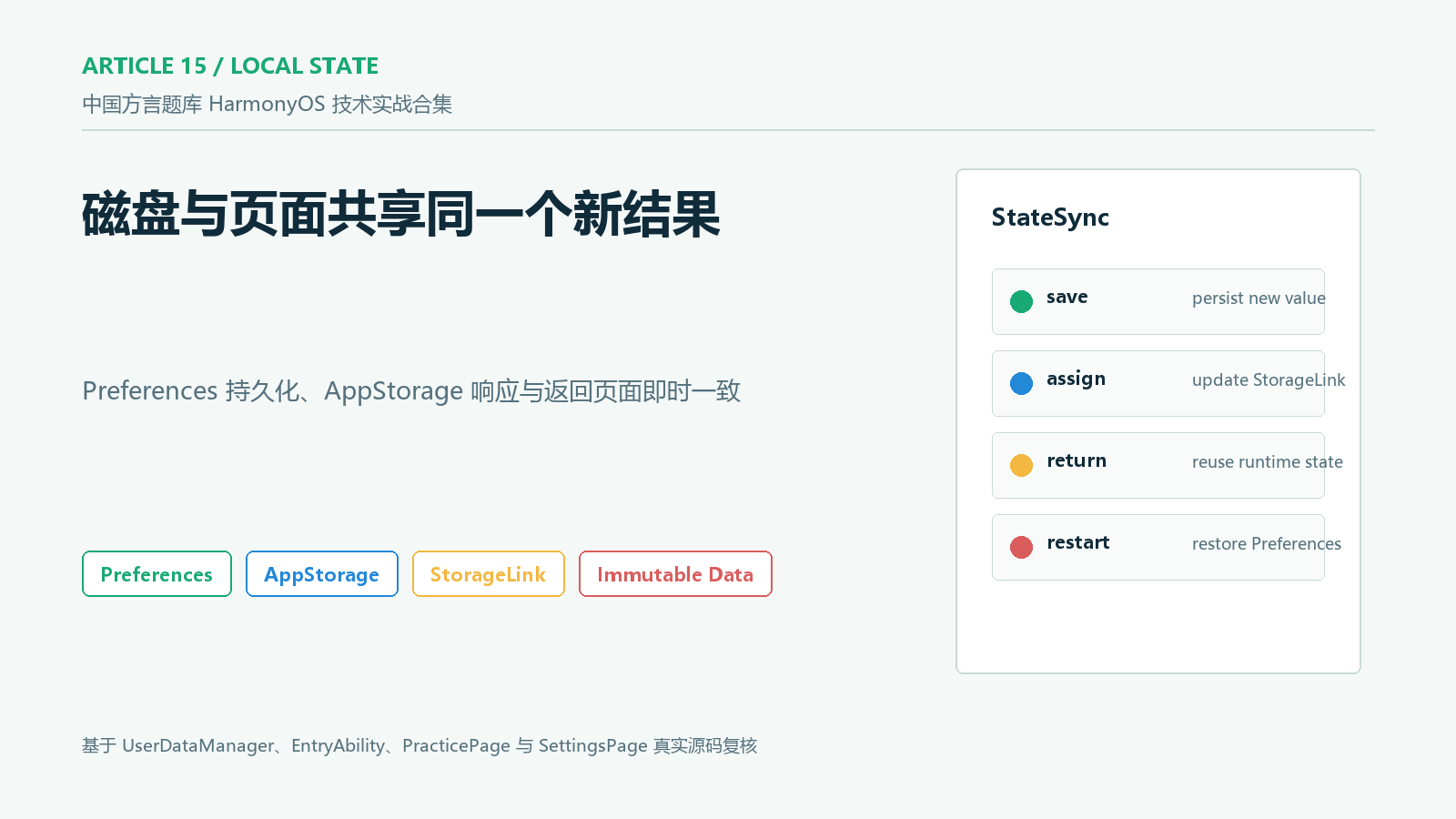The height and width of the screenshot is (819, 1456).
Task: Click 'persist new value' description
Action: [x=1259, y=298]
